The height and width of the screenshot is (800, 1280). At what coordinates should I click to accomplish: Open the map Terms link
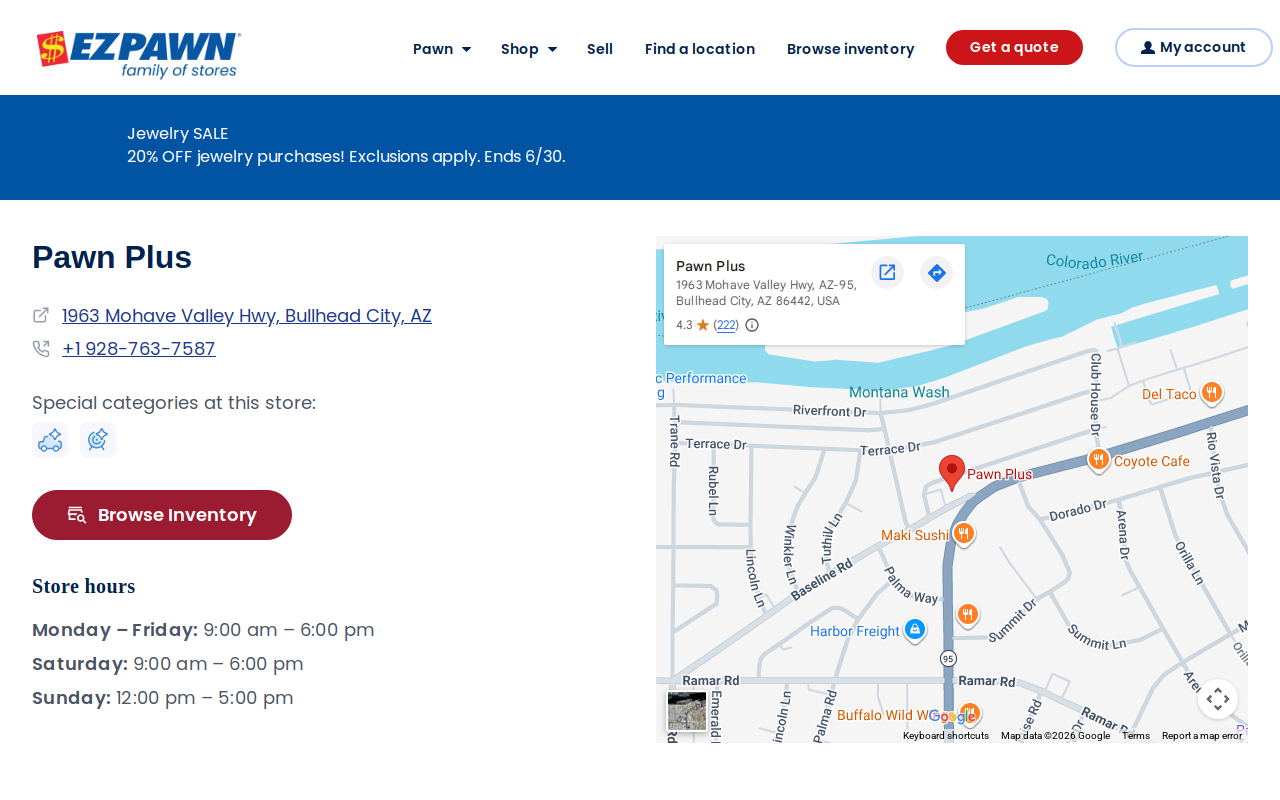point(1136,736)
